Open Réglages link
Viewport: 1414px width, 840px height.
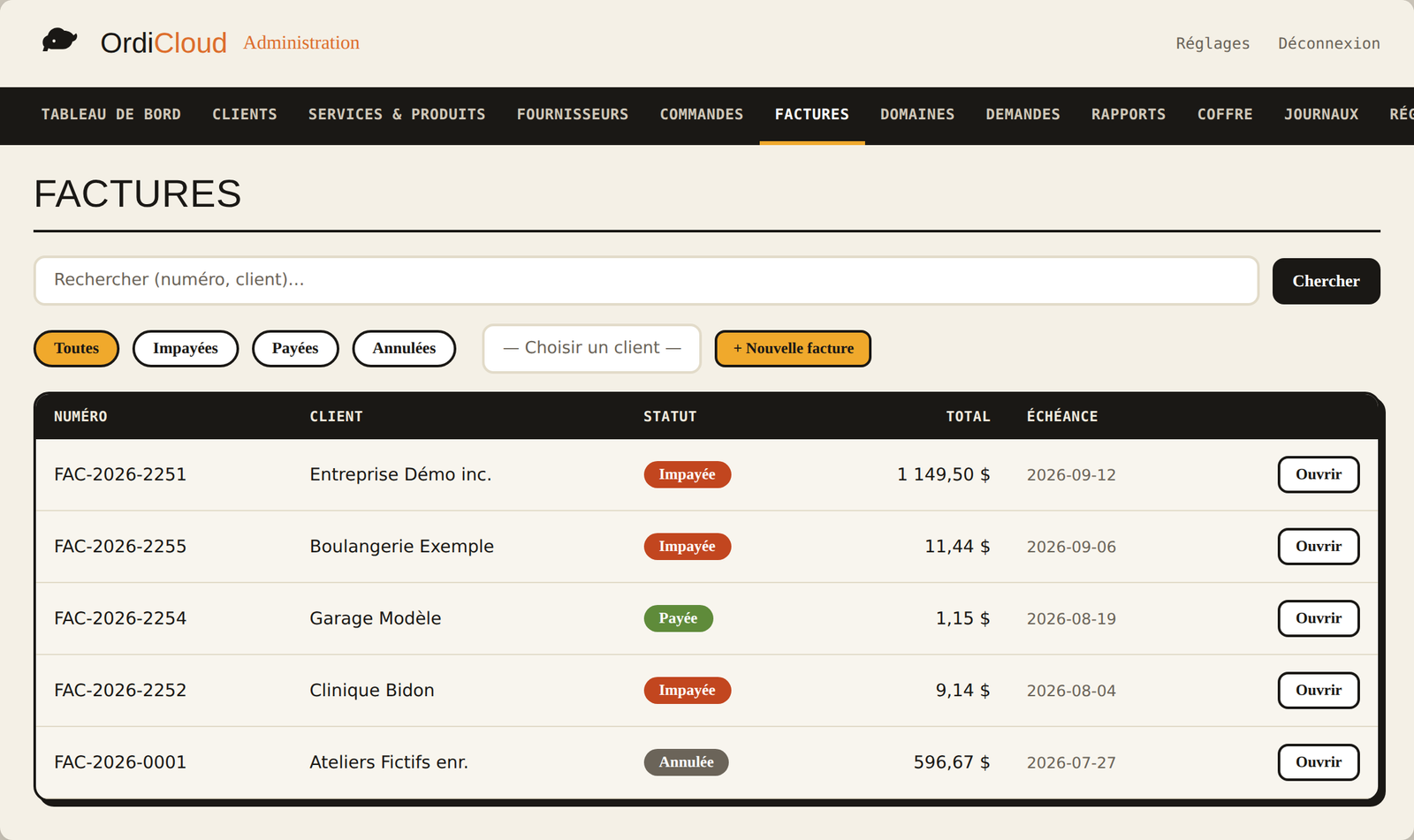click(1213, 43)
